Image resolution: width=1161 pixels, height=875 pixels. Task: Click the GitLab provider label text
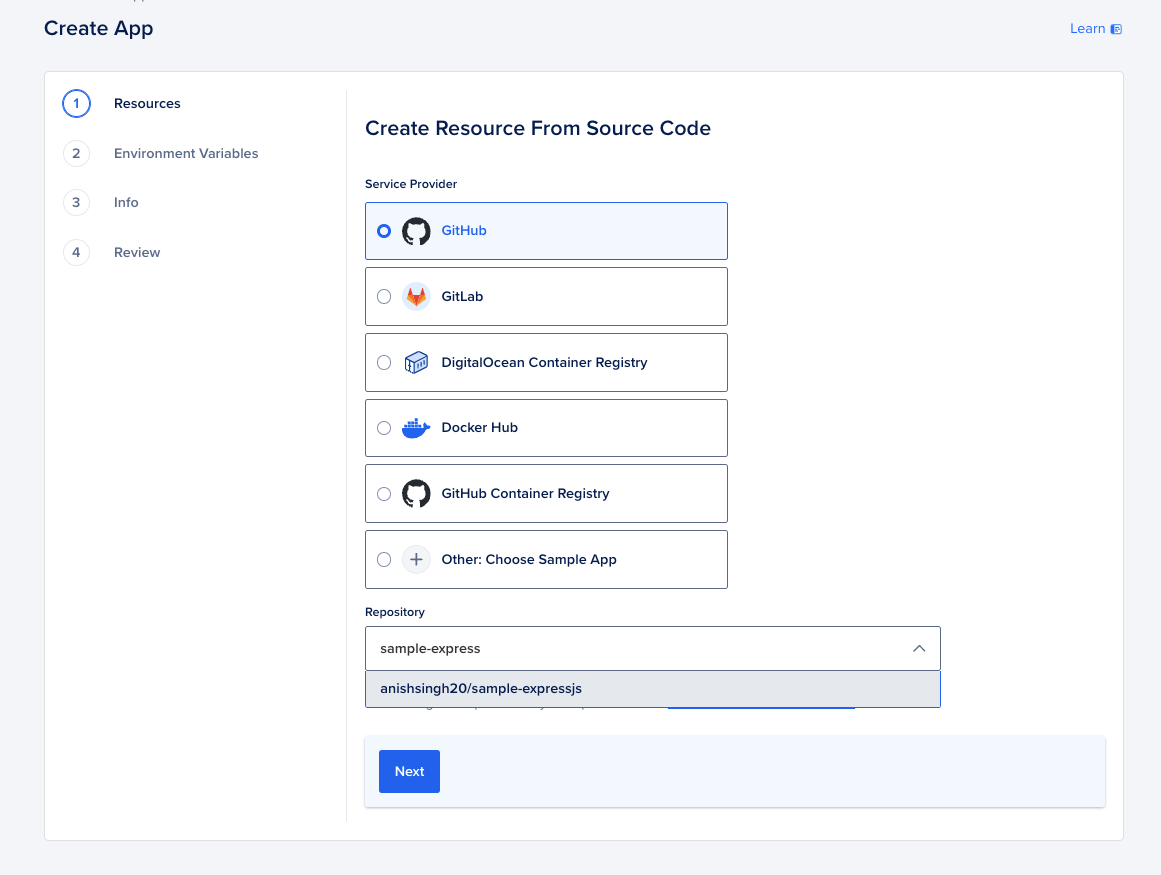click(462, 296)
